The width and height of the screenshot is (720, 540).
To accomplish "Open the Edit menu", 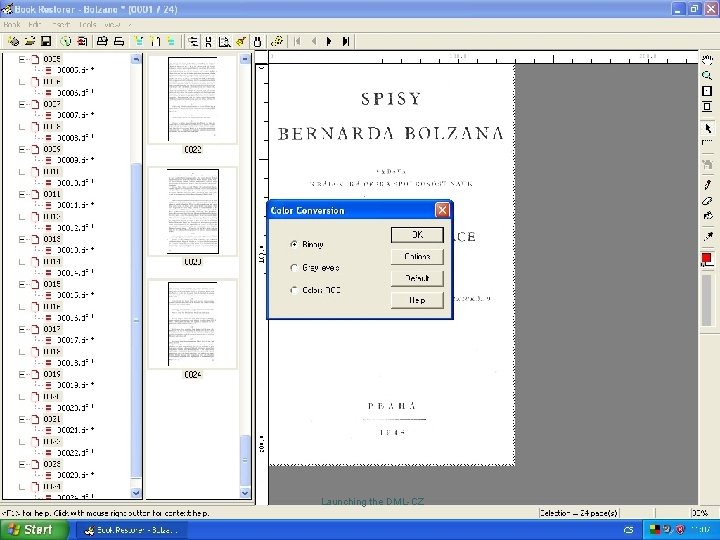I will tap(35, 25).
